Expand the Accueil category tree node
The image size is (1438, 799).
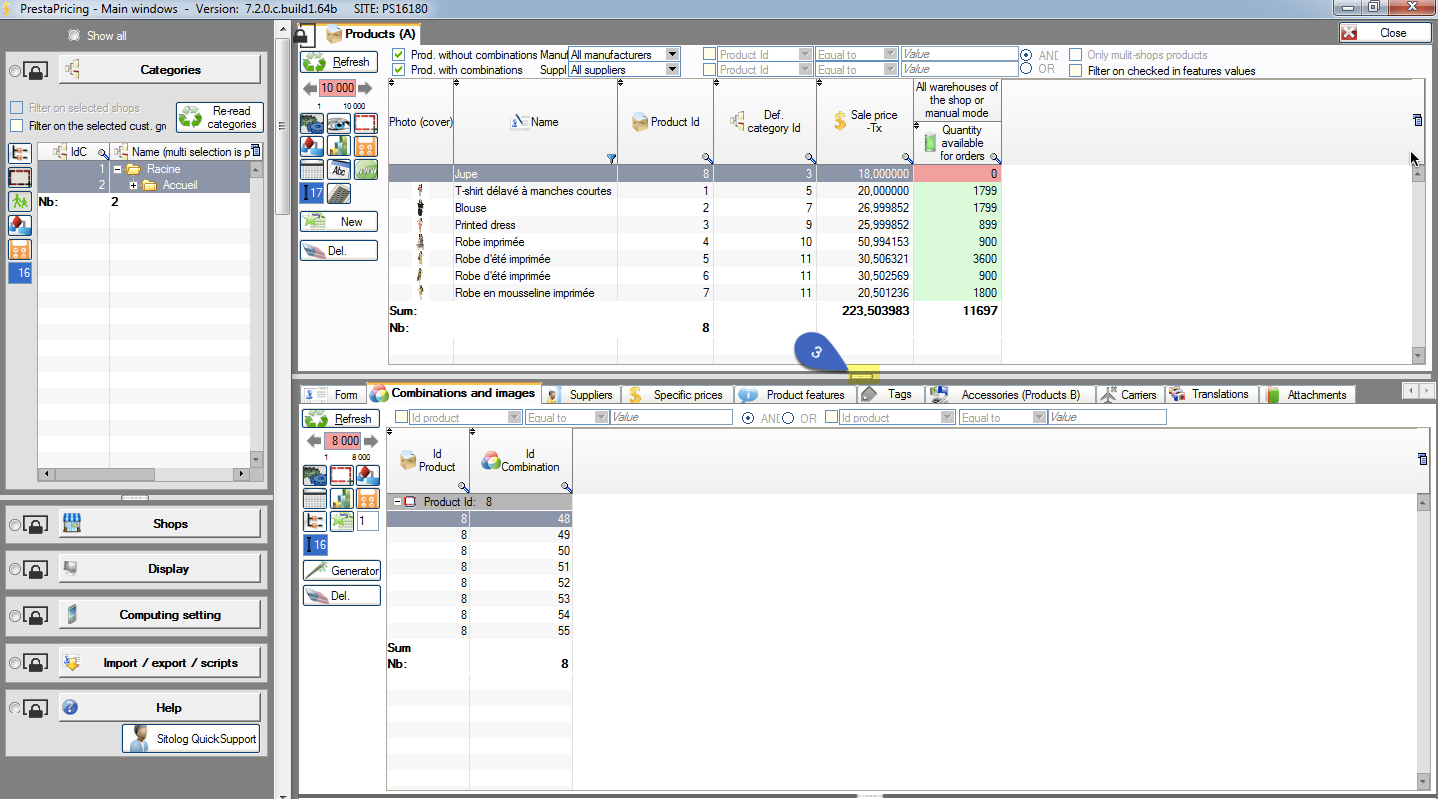pos(134,186)
